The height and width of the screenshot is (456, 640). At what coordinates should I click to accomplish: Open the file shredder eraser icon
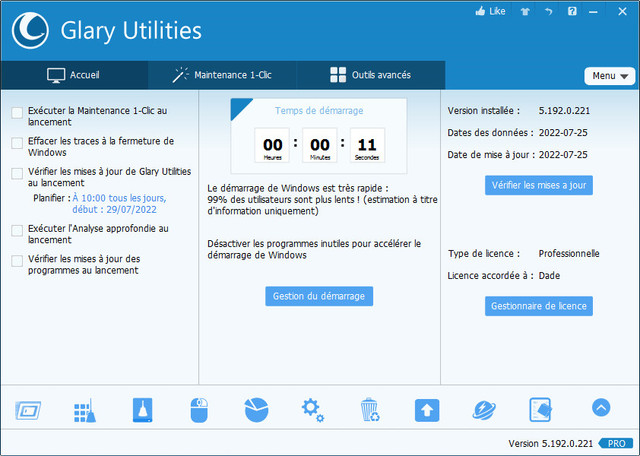[540, 410]
